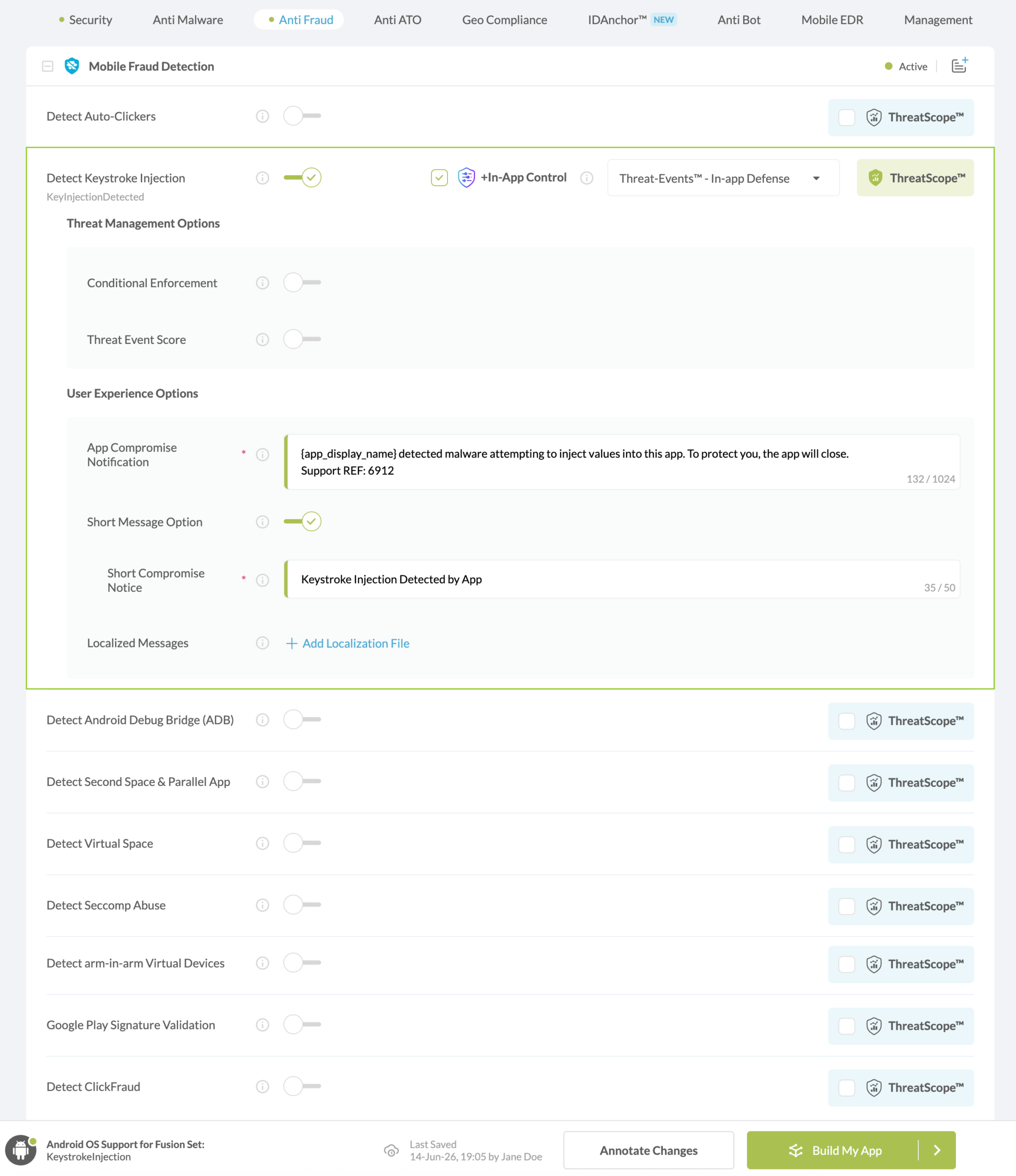This screenshot has height=1176, width=1016.
Task: Open info for App Compromise Notification
Action: point(262,455)
